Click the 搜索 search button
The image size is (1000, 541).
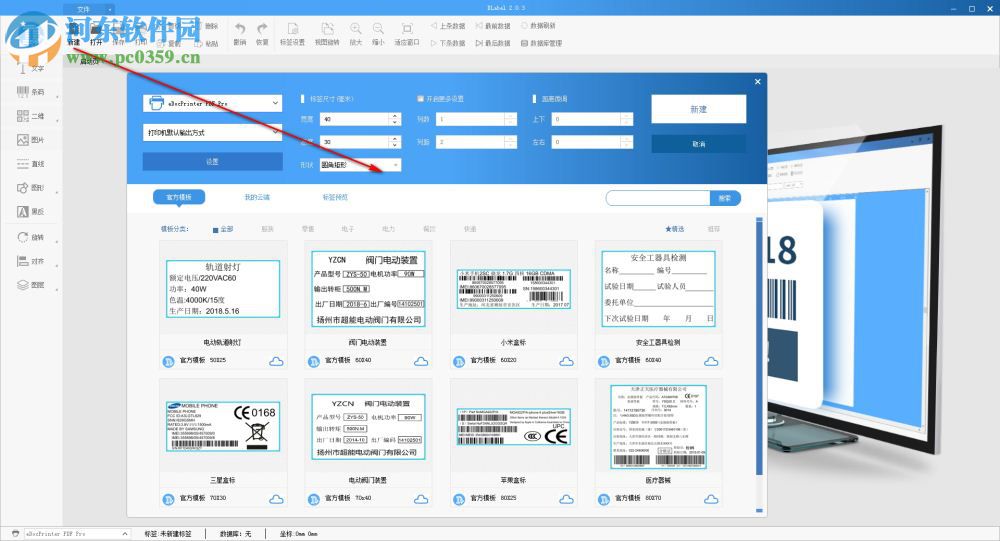(x=725, y=198)
